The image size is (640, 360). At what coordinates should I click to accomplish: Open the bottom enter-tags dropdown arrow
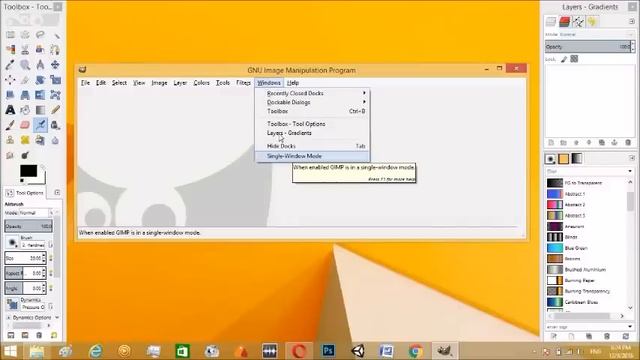(x=630, y=327)
